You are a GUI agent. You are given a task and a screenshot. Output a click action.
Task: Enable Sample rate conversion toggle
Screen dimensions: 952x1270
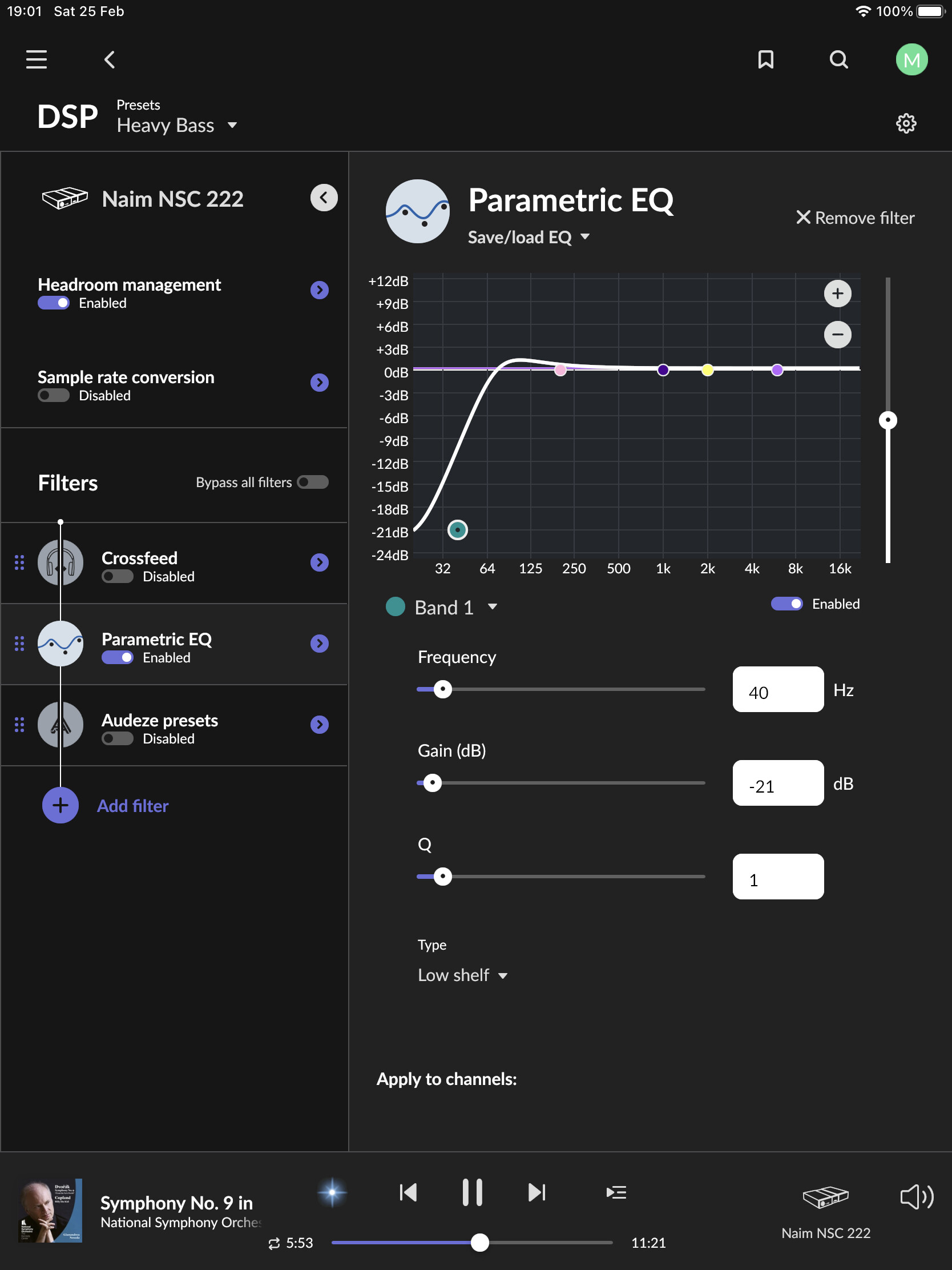click(x=54, y=396)
